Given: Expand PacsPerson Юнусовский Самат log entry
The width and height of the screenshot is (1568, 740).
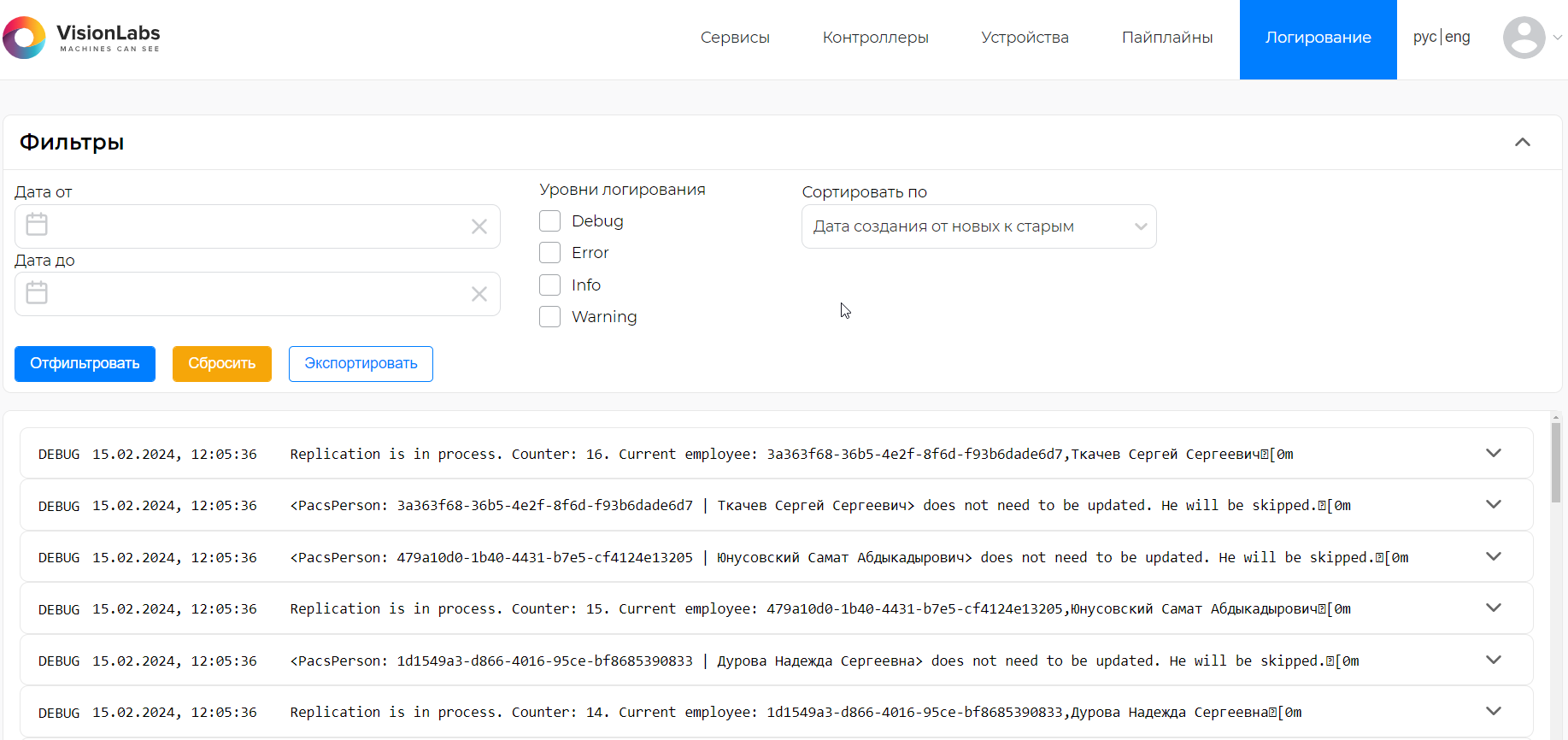Looking at the screenshot, I should click(1494, 556).
